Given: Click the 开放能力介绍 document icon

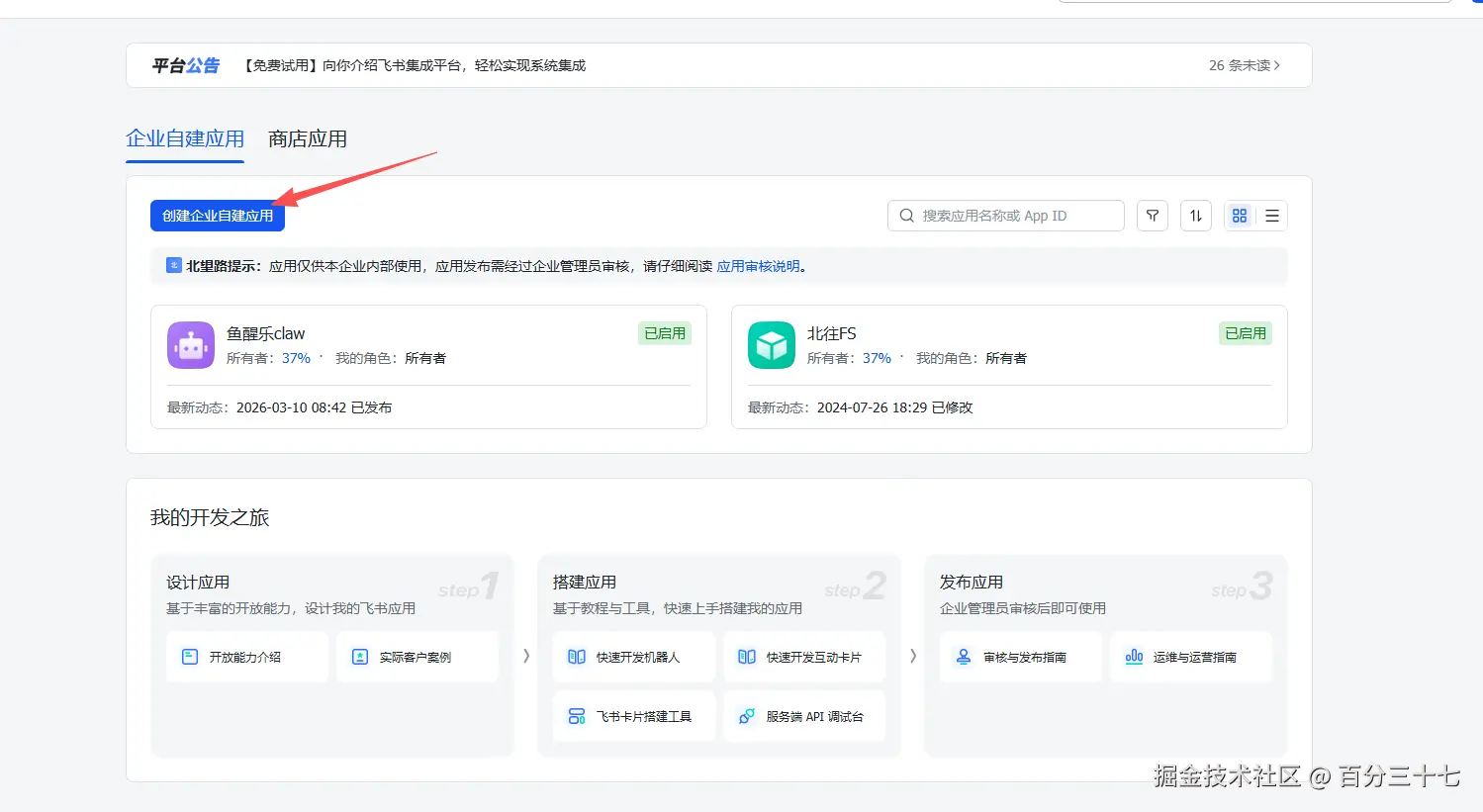Looking at the screenshot, I should tap(190, 657).
